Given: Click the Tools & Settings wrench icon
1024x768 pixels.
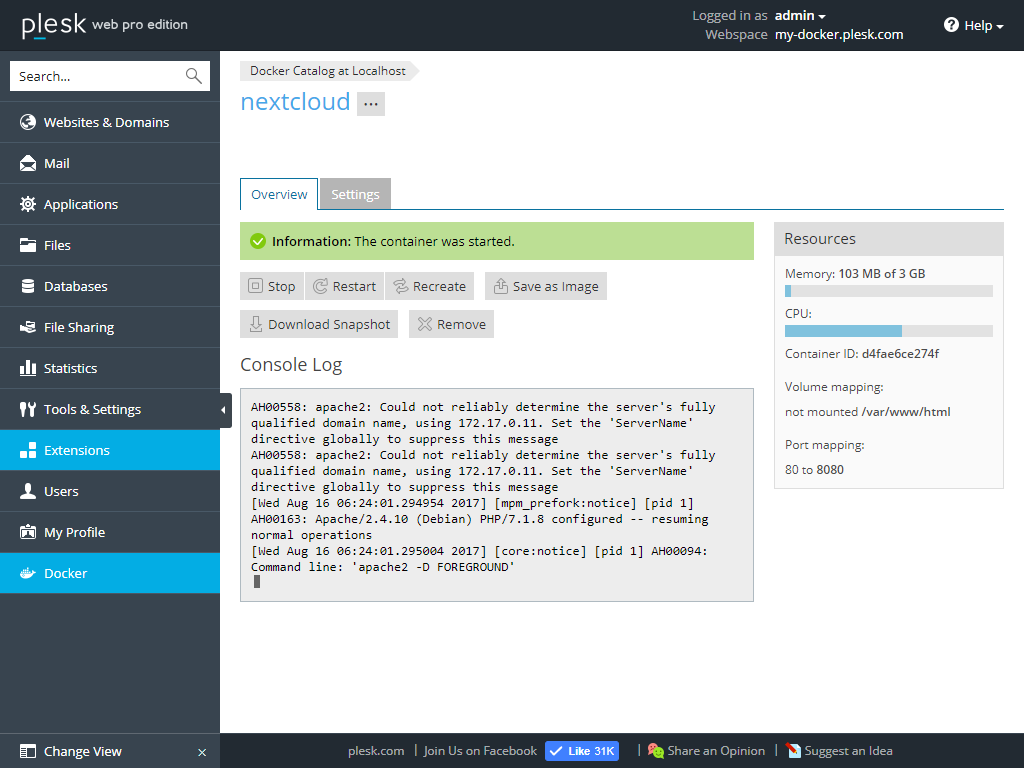Looking at the screenshot, I should click(x=27, y=409).
